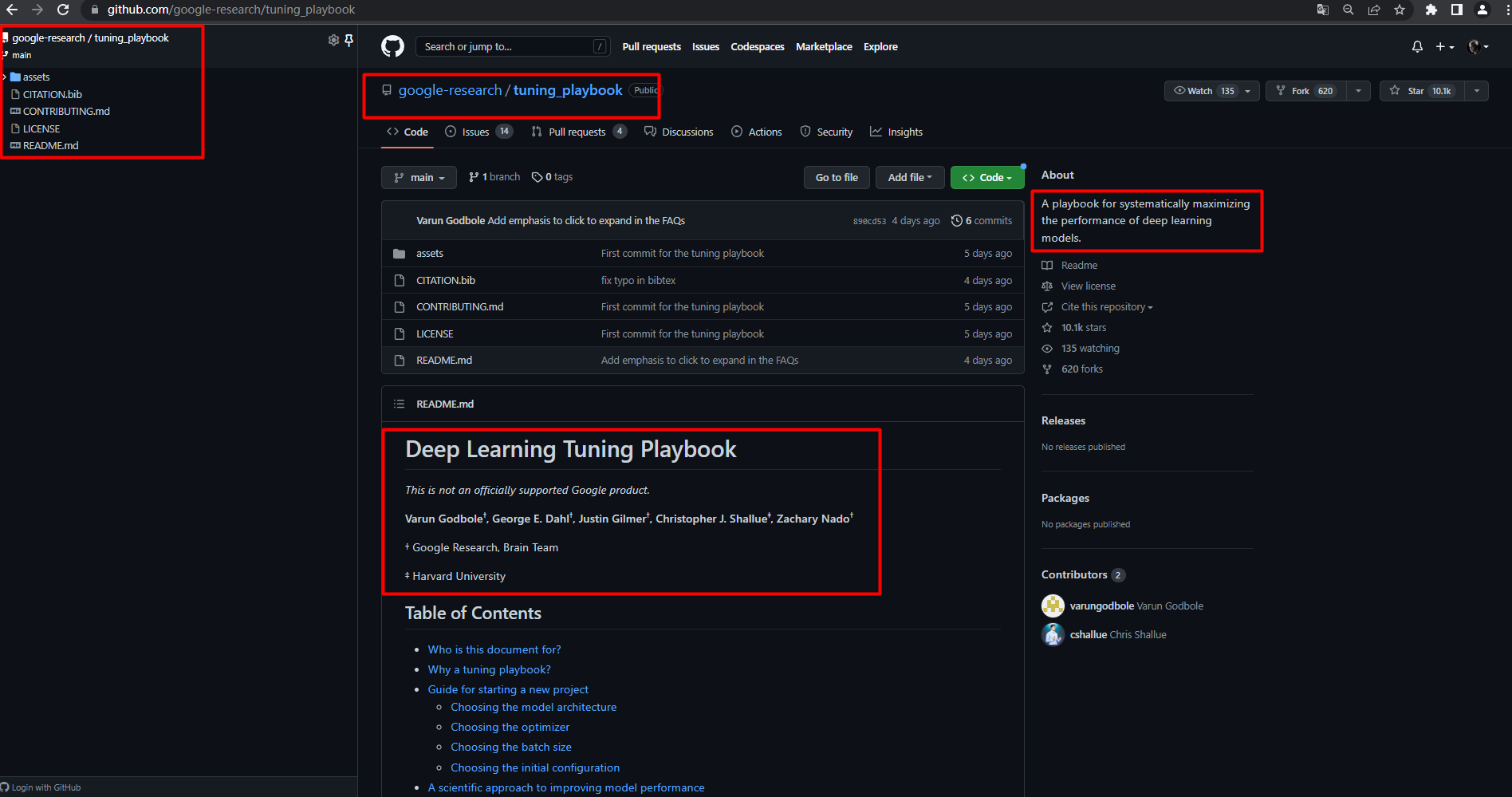Open LICENSE in the file list
Screen dimensions: 1512x797
click(x=435, y=333)
